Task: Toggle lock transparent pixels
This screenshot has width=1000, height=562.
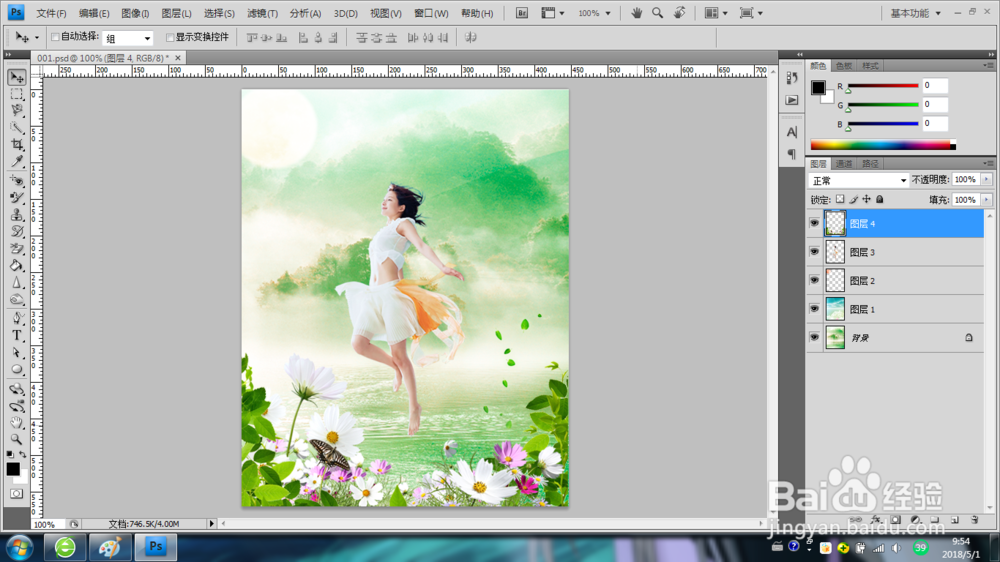Action: (840, 200)
